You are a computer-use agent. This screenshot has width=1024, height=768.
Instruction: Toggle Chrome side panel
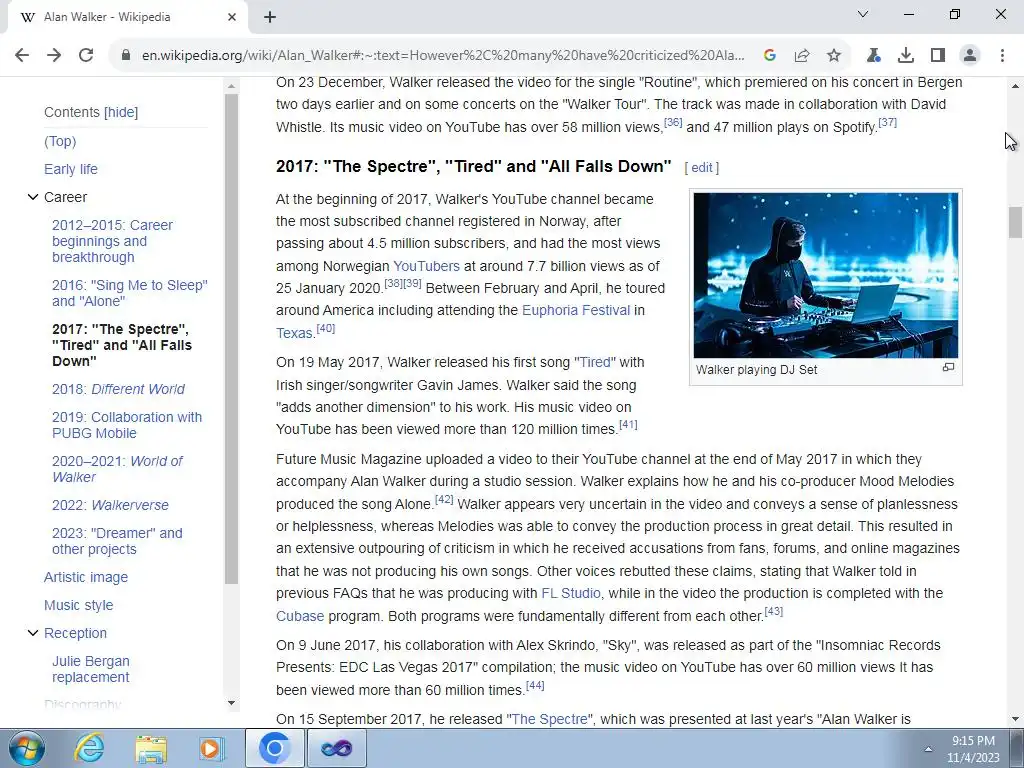(x=938, y=56)
